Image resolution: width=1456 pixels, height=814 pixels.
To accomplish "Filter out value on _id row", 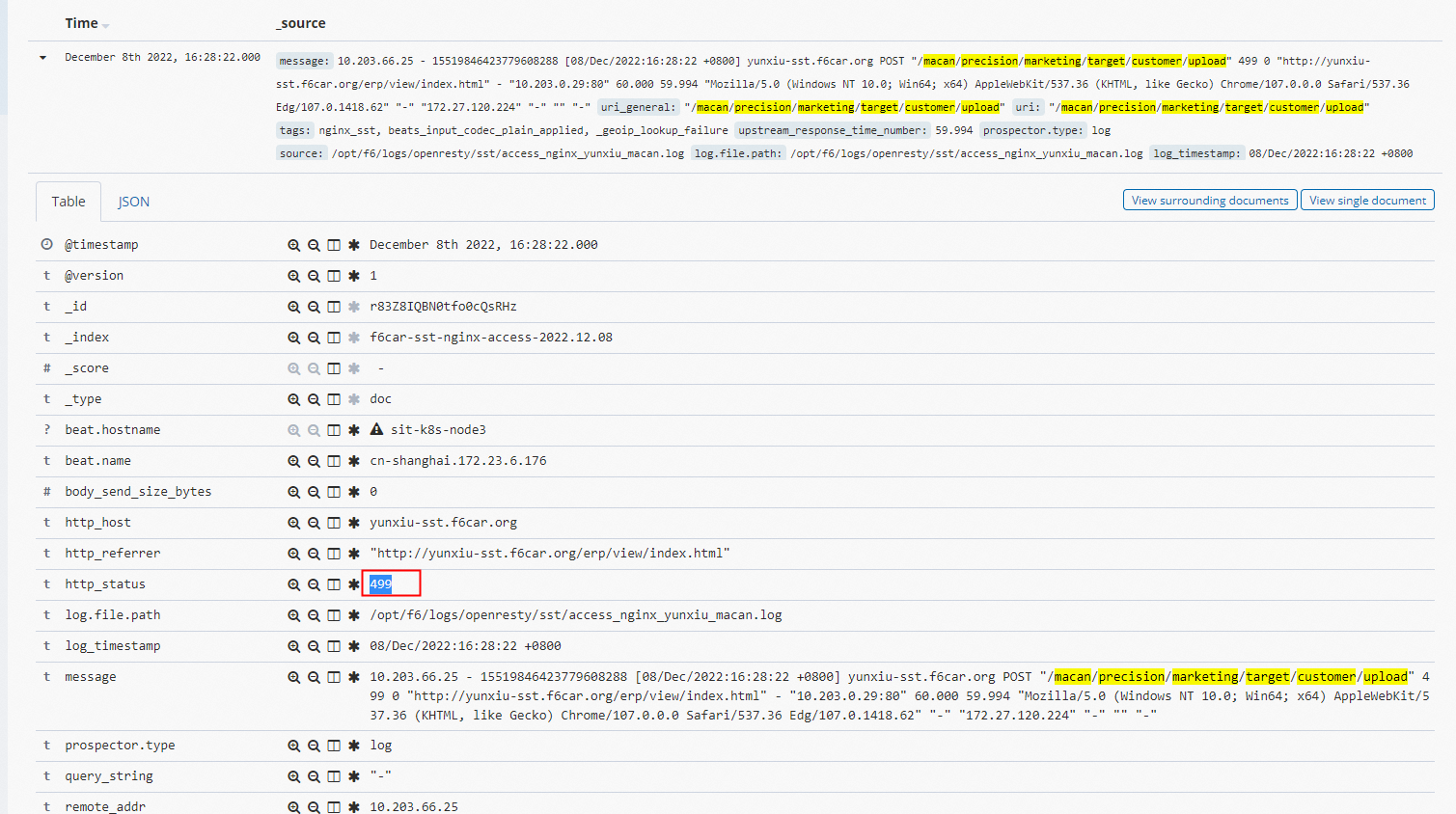I will coord(314,307).
